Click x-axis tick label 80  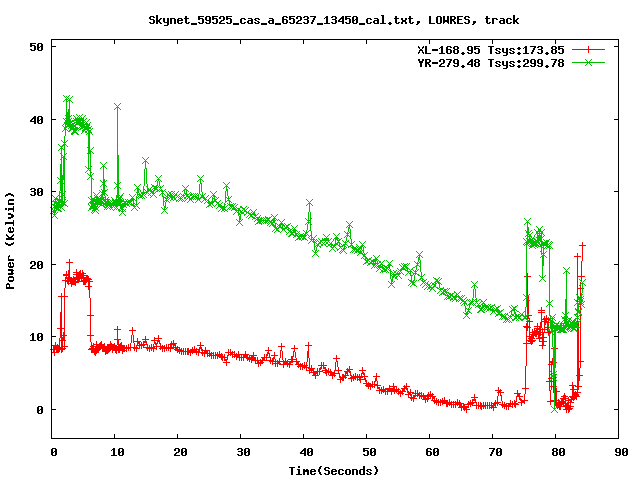point(558,452)
